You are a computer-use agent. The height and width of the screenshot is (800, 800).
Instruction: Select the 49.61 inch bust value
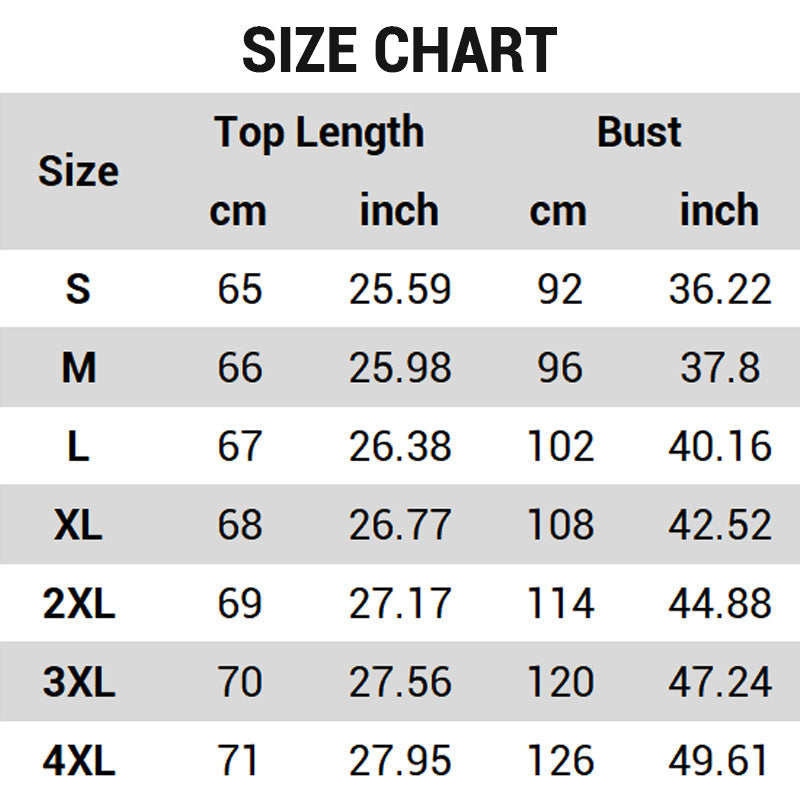click(x=720, y=762)
